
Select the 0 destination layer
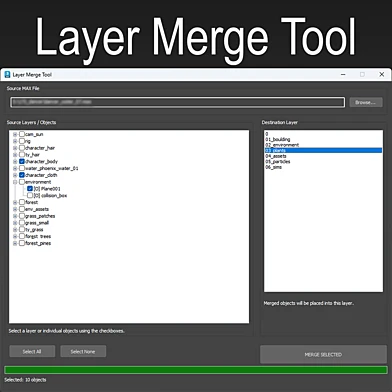323,134
